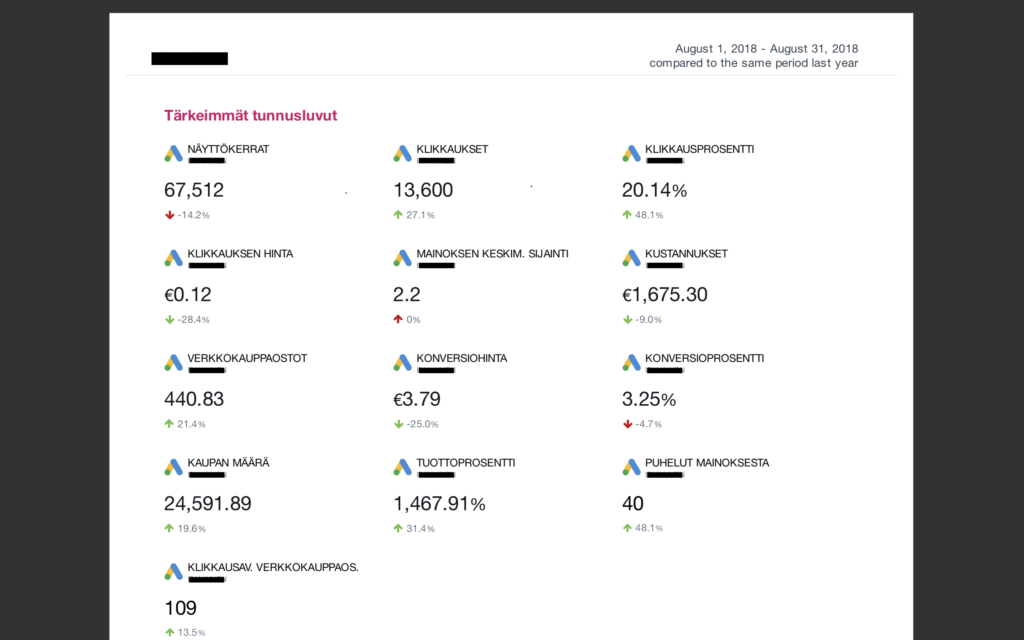Screen dimensions: 1024x640
Task: Click the Google Ads icon beside KLIKKAUKSEN HINTA
Action: coord(173,258)
